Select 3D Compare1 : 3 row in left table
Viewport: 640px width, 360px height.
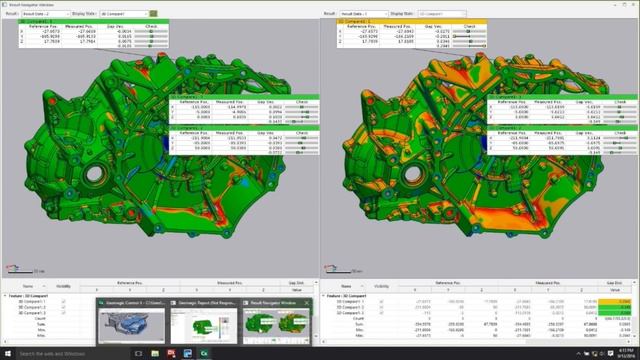pos(32,313)
